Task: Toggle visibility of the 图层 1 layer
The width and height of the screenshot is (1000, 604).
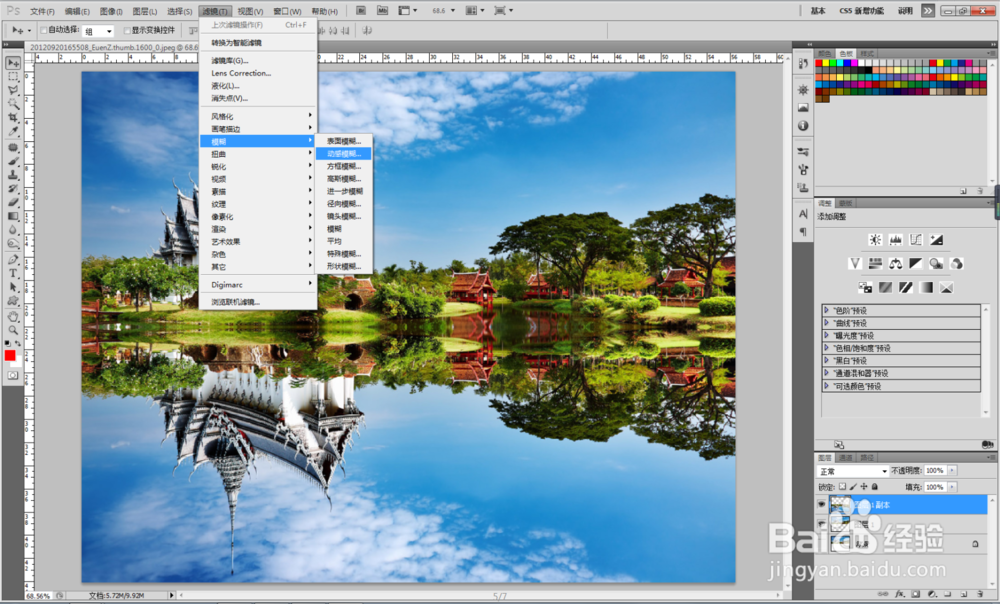Action: [x=821, y=524]
